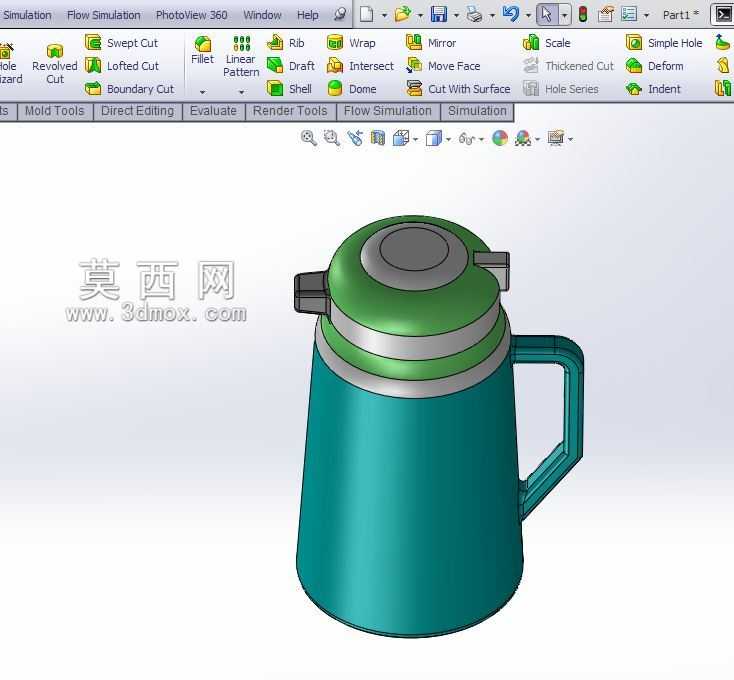The width and height of the screenshot is (734, 680).
Task: Choose the Linear Pattern tool
Action: click(x=241, y=57)
